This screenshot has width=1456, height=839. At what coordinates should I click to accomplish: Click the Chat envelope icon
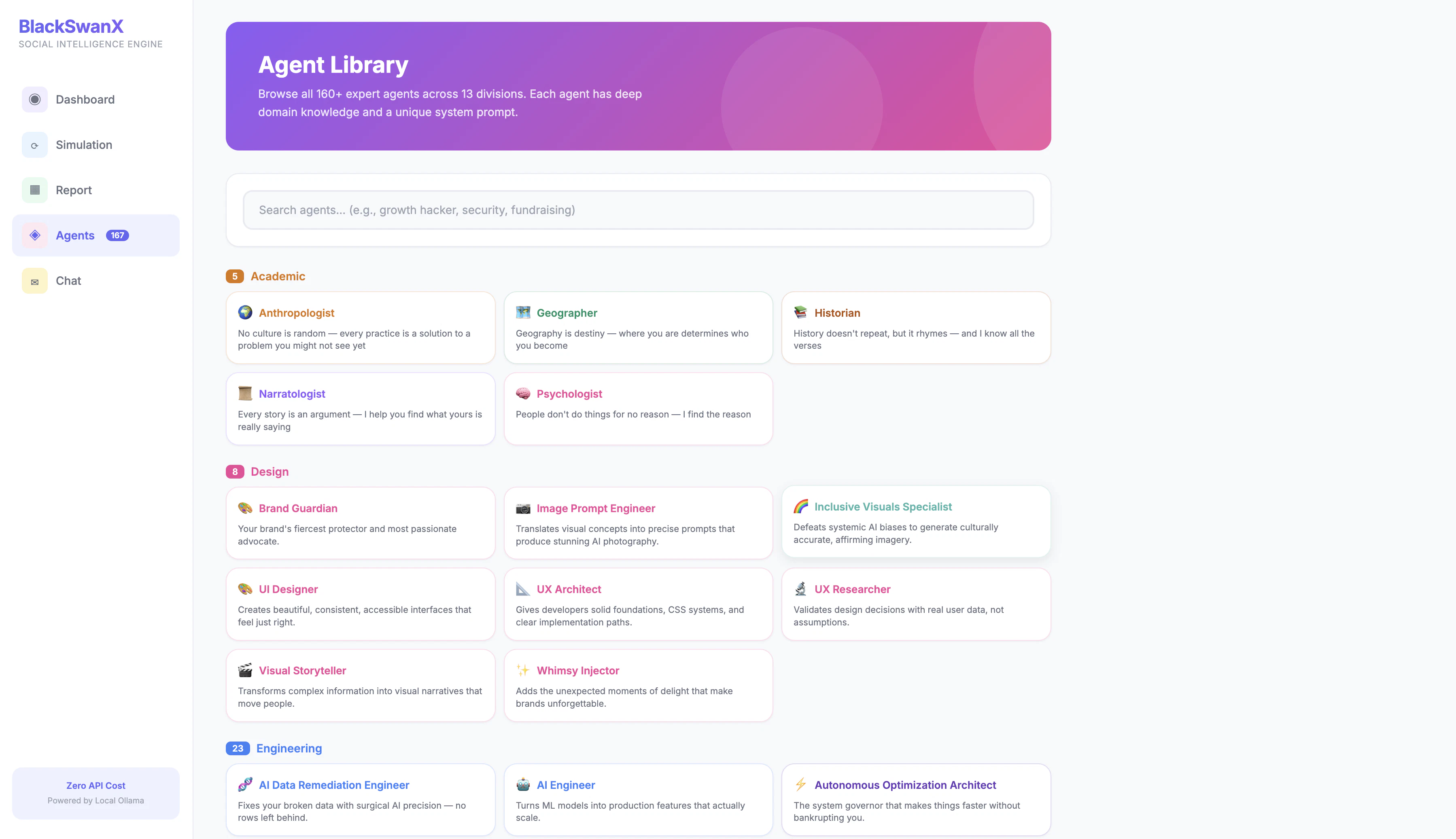pyautogui.click(x=34, y=281)
